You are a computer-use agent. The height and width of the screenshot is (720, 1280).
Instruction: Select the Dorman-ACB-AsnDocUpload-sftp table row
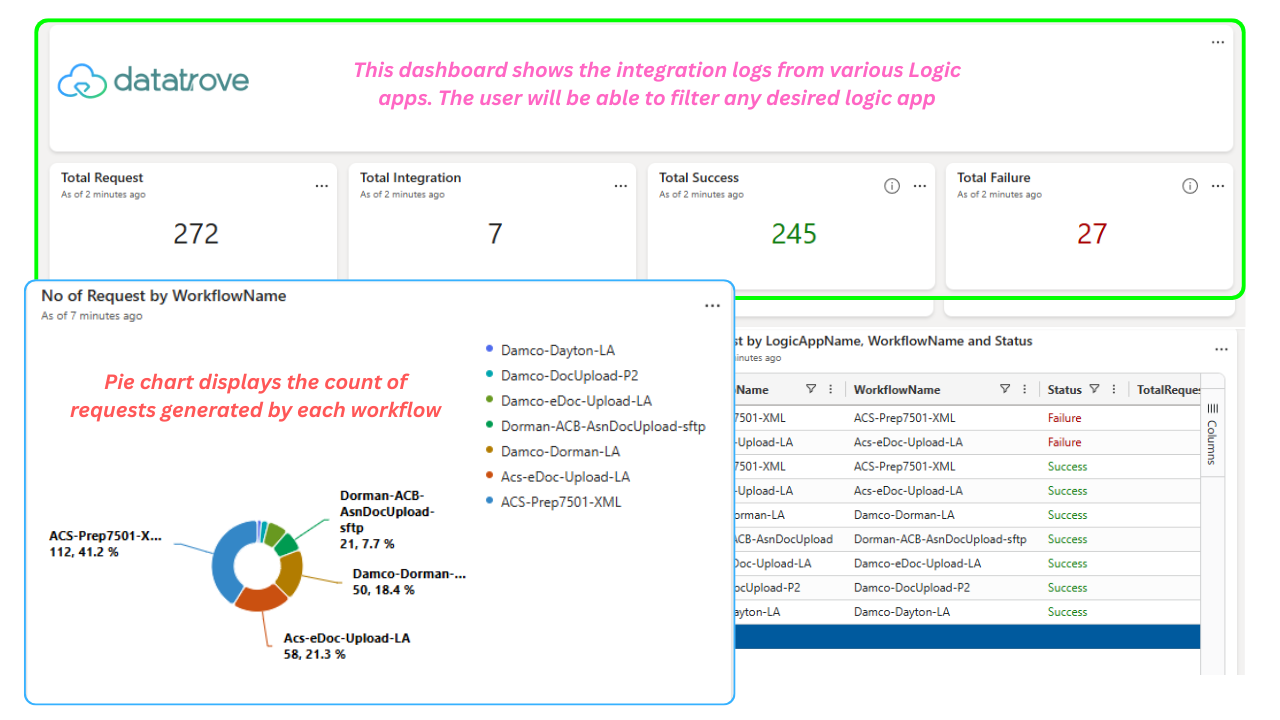tap(965, 539)
